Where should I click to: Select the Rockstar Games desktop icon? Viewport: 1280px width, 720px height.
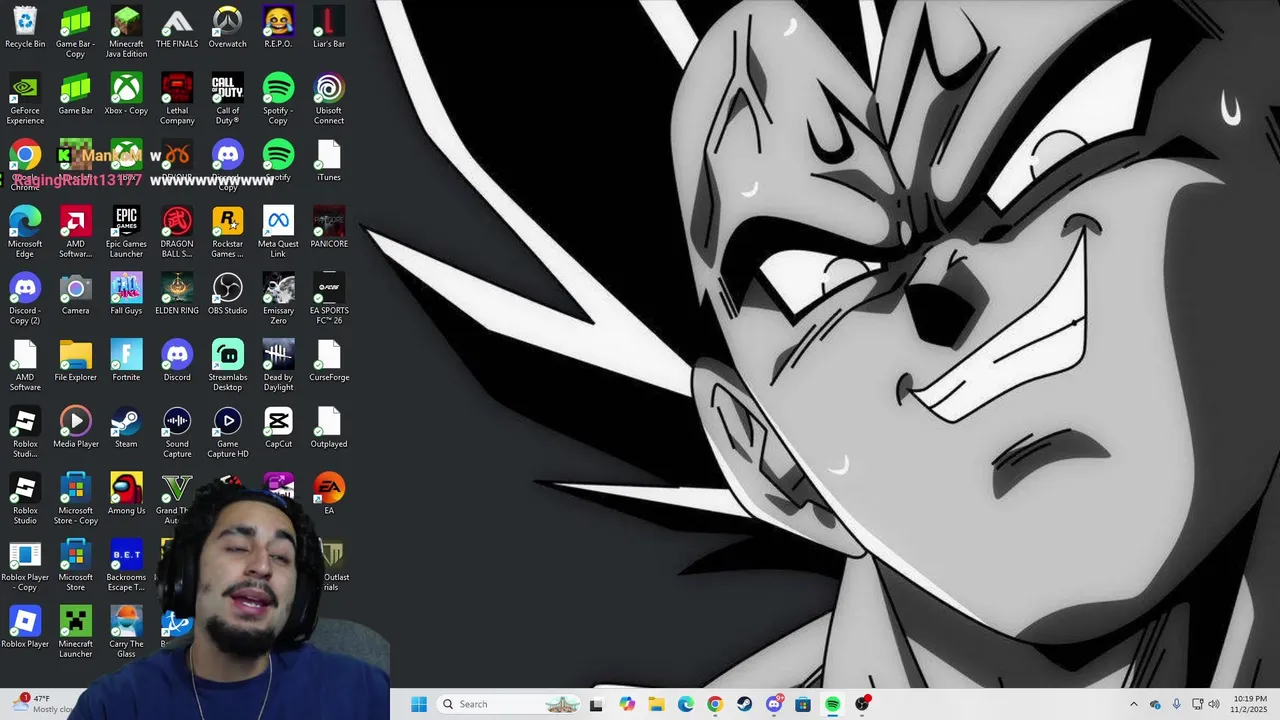click(x=227, y=232)
